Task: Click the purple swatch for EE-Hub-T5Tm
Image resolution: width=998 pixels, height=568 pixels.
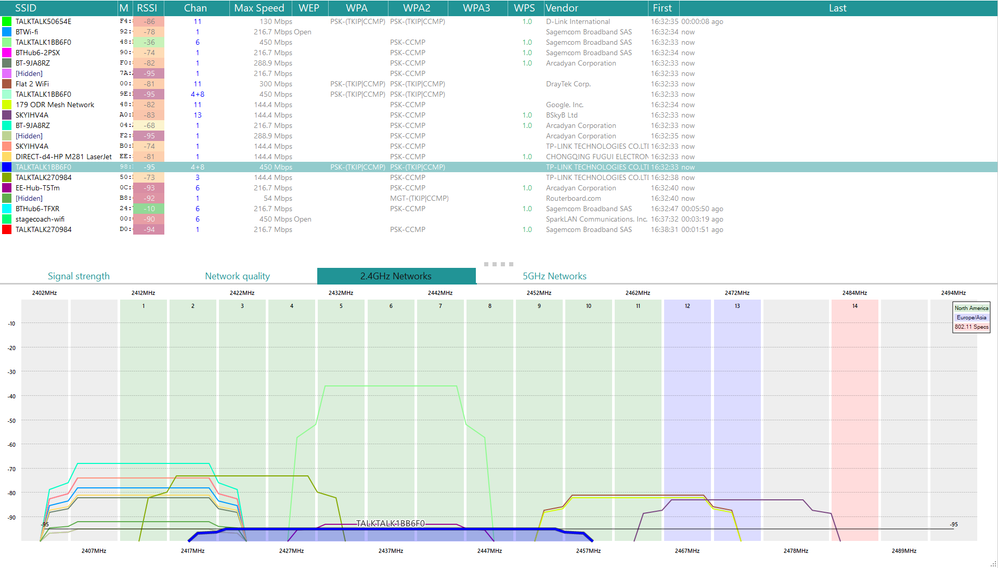Action: [6, 188]
